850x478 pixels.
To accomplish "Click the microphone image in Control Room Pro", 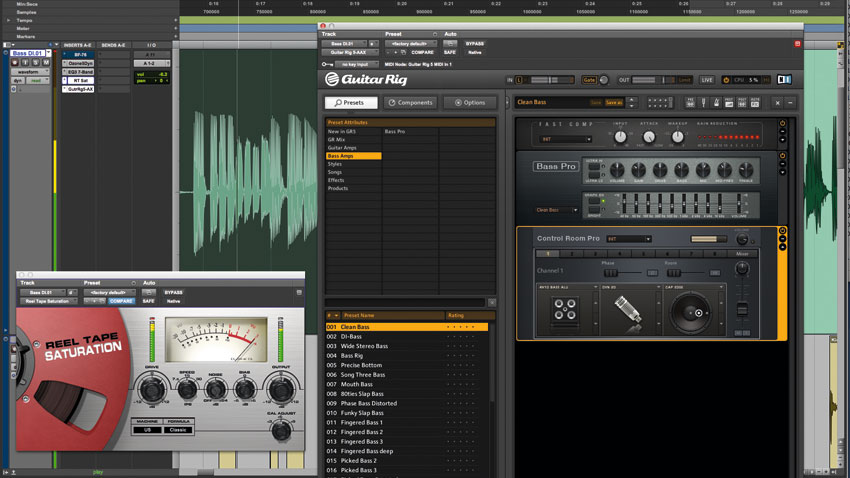I will (x=628, y=312).
